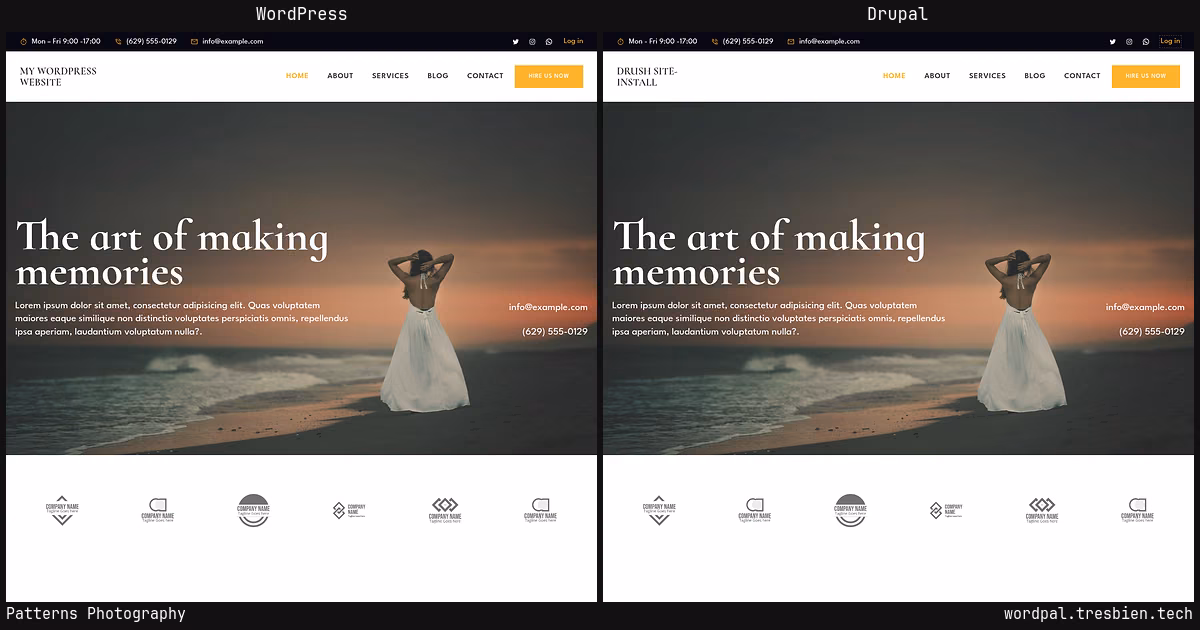Click first company logo in Drupal logo row
This screenshot has height=630, width=1200.
point(659,510)
